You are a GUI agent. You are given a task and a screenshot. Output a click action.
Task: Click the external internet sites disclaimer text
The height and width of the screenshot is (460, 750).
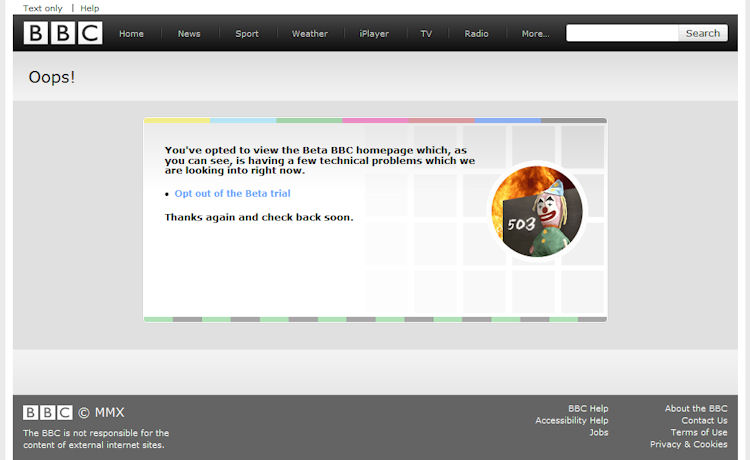96,438
